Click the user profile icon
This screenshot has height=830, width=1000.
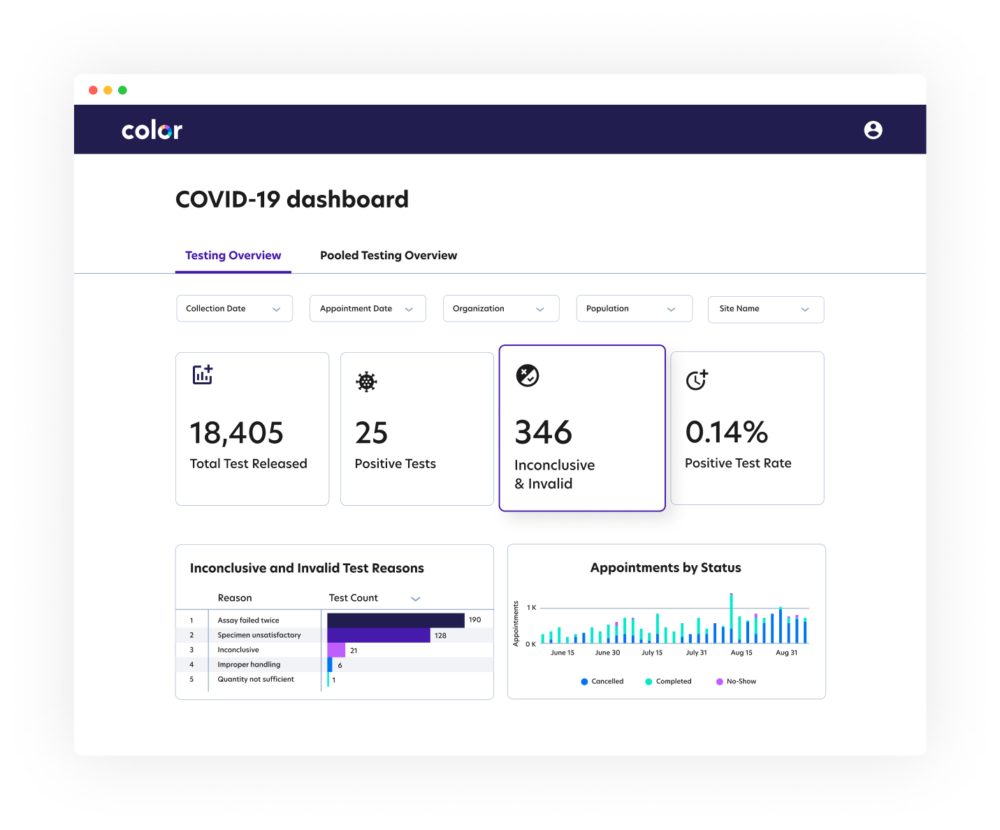coord(873,130)
